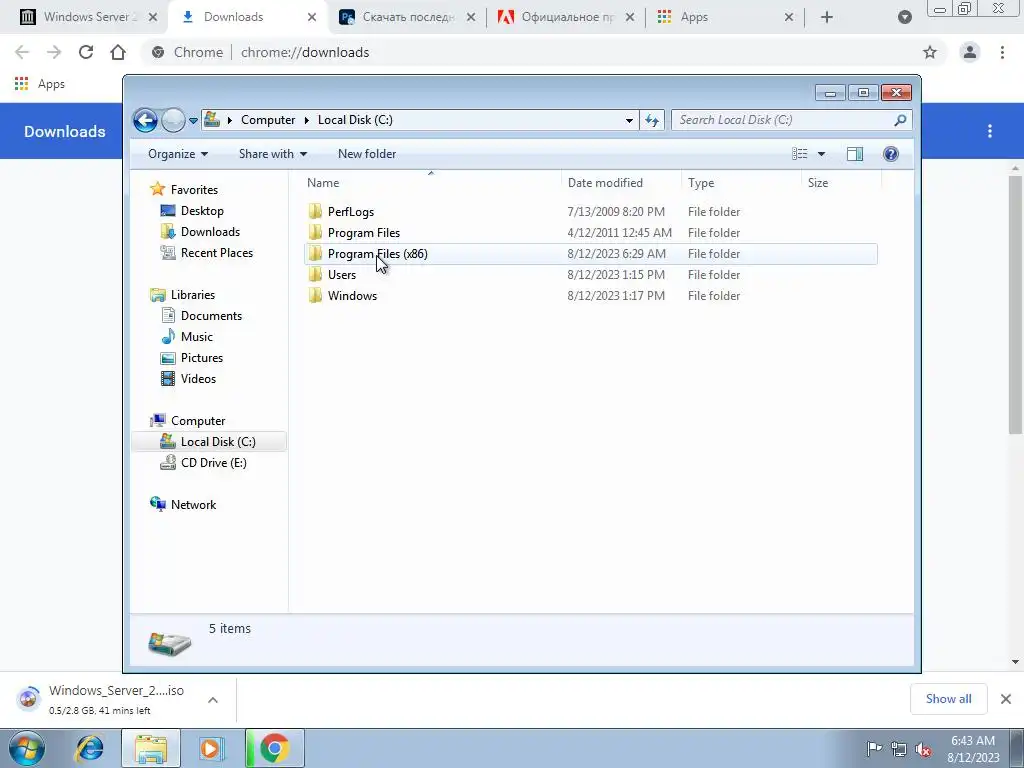Screen dimensions: 1024x768
Task: Bookmark this page with the star icon
Action: (930, 52)
